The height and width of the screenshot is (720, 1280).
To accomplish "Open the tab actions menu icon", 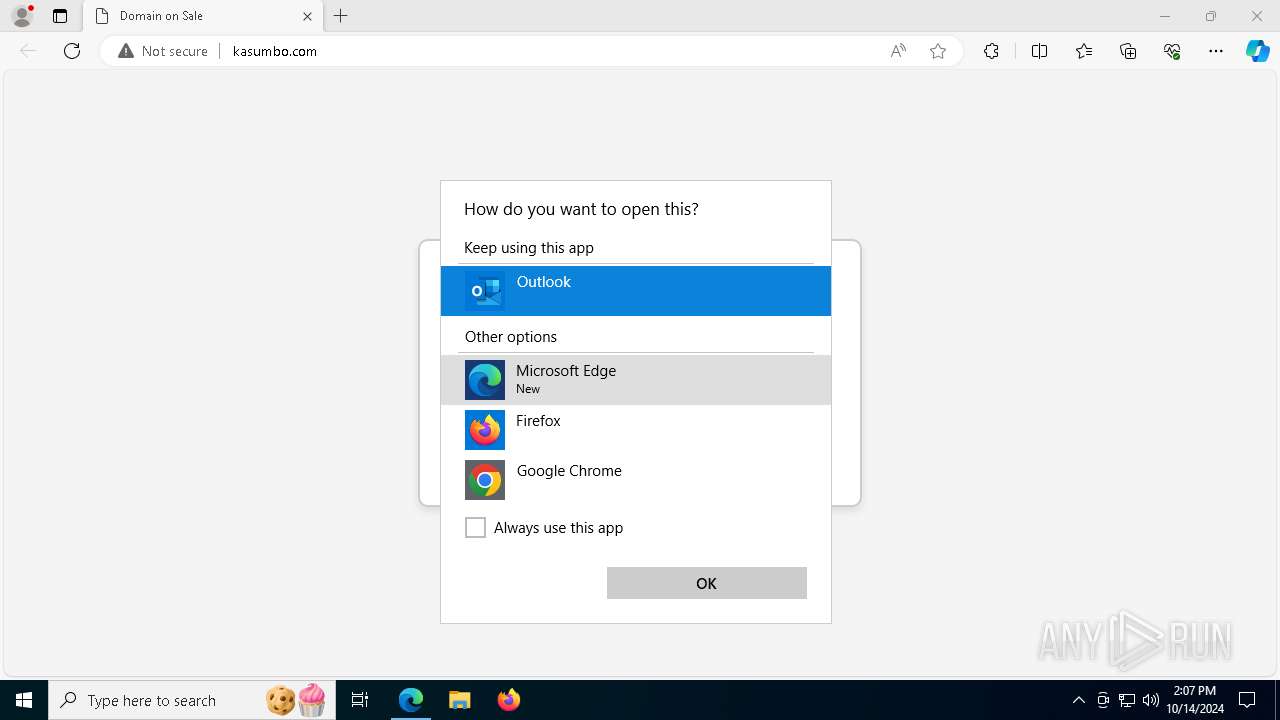I will tap(60, 16).
